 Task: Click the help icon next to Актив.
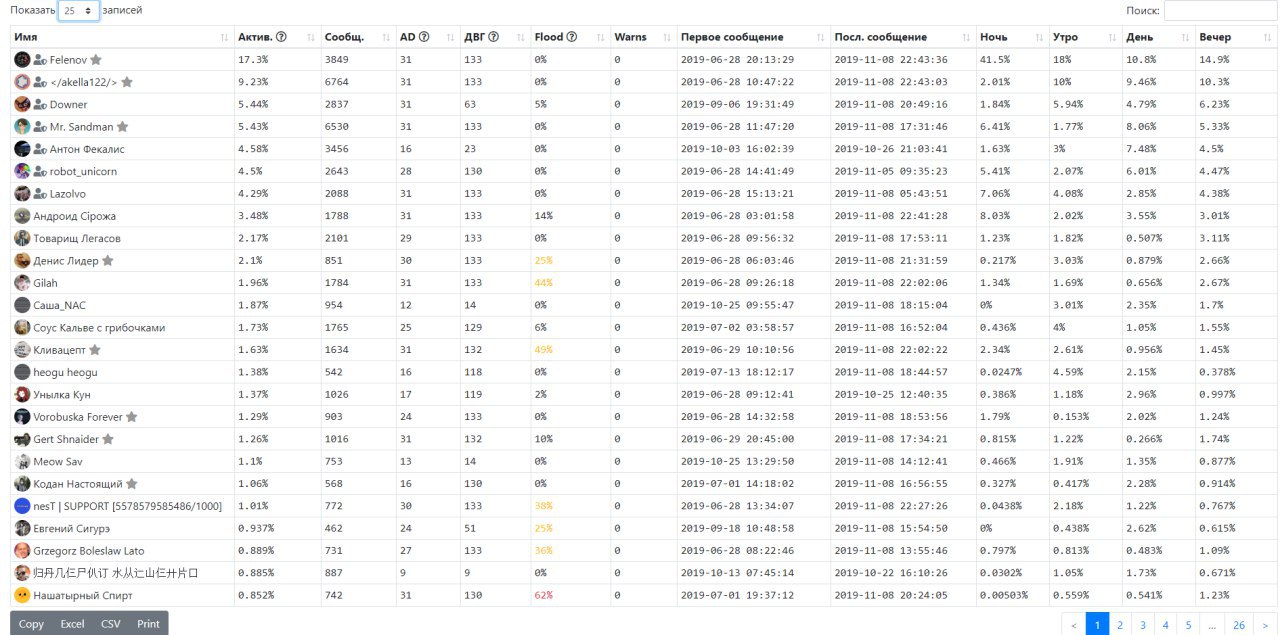pos(281,37)
